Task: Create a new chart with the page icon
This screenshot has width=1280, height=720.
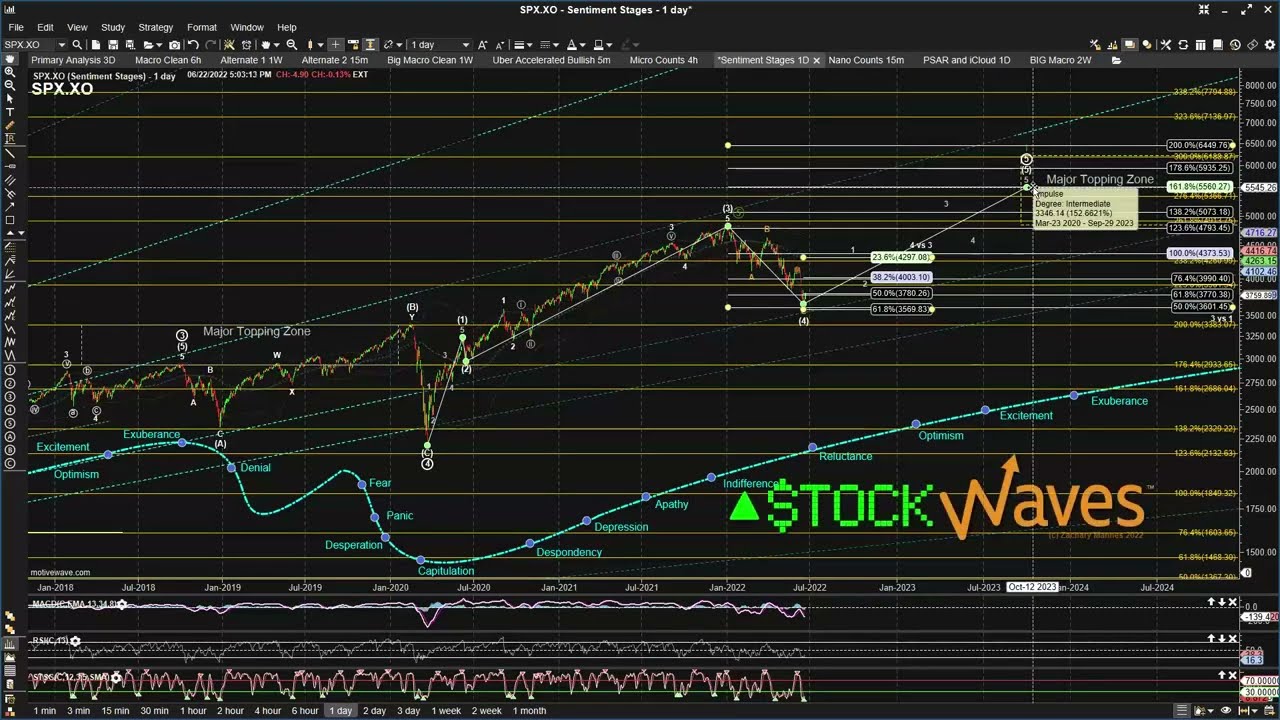Action: pos(95,45)
